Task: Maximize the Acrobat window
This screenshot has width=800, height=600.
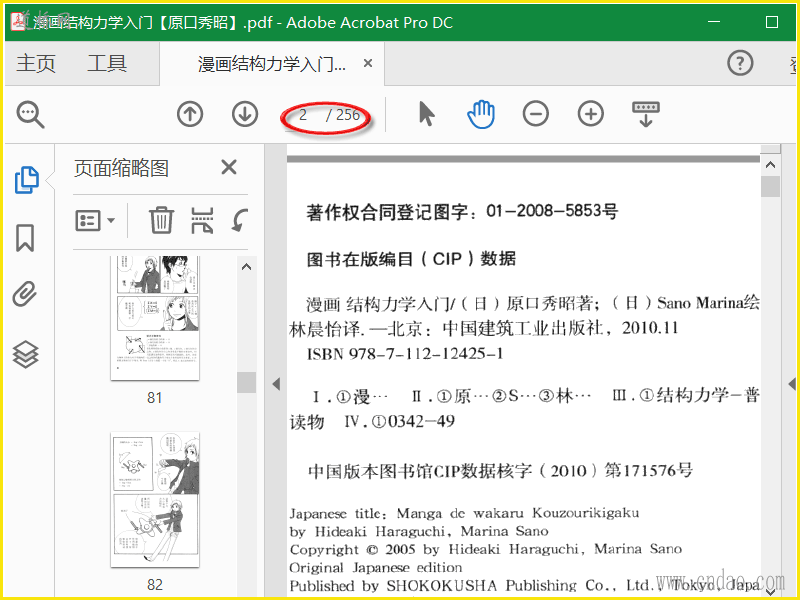Action: (772, 22)
